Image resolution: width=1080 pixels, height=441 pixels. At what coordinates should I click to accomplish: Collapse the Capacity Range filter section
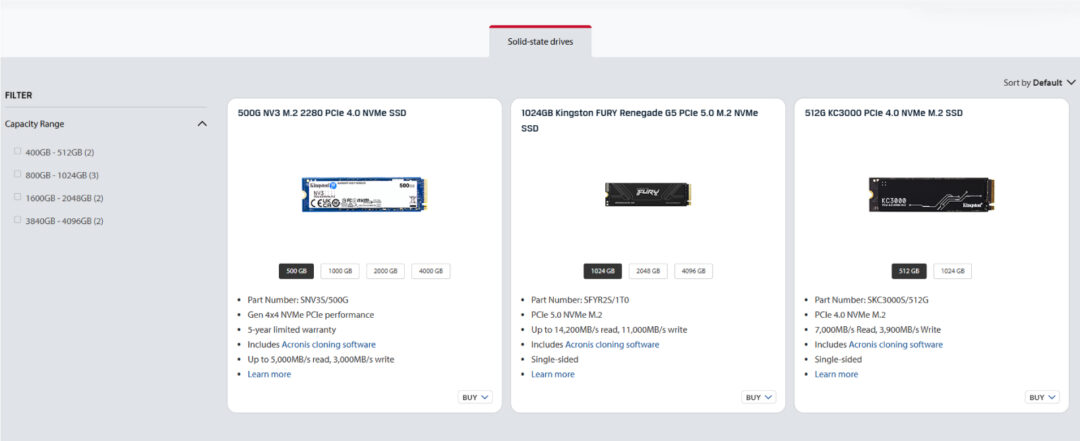point(202,124)
